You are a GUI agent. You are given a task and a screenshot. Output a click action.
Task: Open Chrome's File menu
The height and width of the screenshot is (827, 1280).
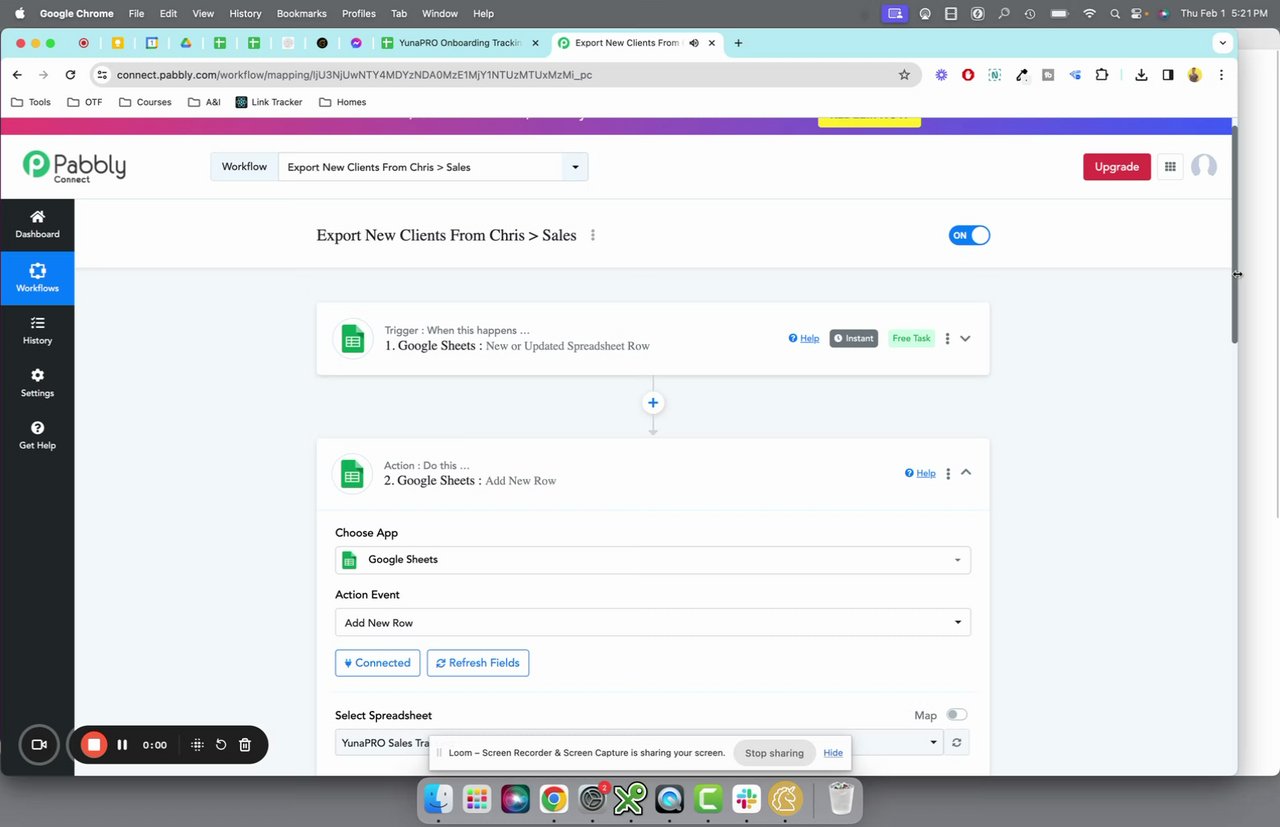136,14
